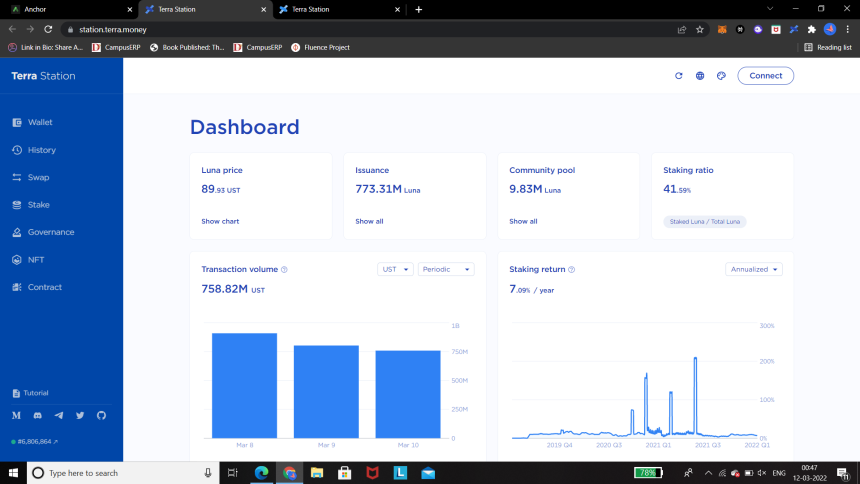Expand the Periodic dropdown
Viewport: 860px width, 484px height.
[x=446, y=269]
